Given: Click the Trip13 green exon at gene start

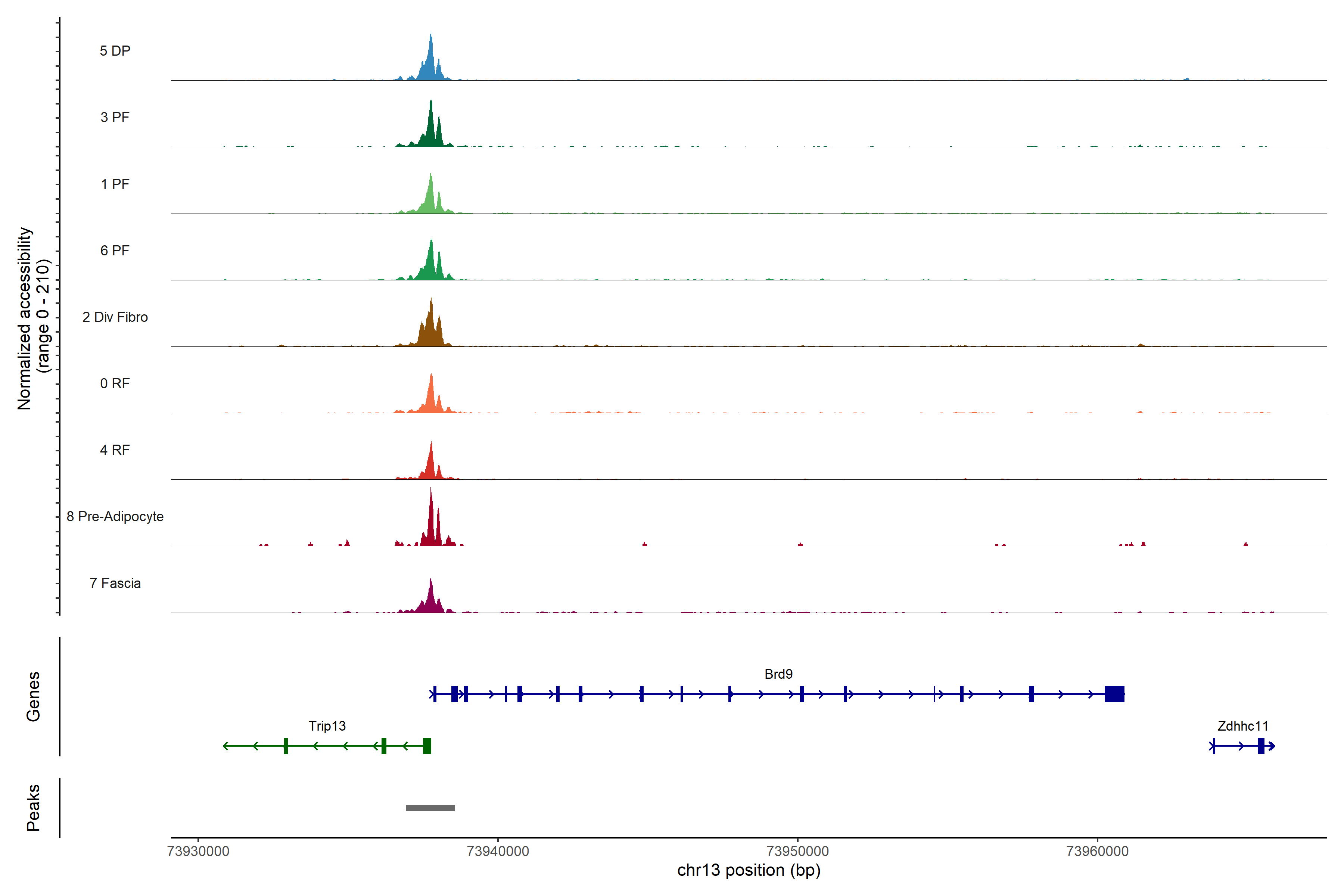Looking at the screenshot, I should 427,746.
